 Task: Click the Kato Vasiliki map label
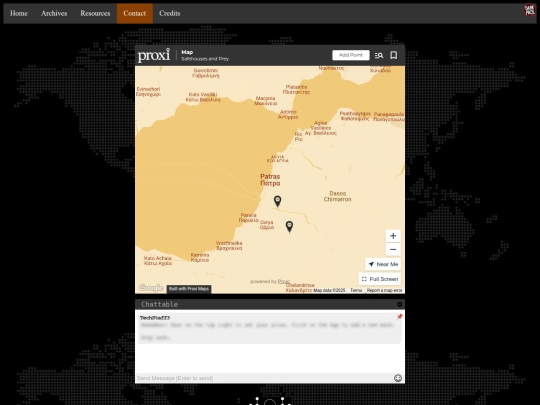[x=203, y=97]
